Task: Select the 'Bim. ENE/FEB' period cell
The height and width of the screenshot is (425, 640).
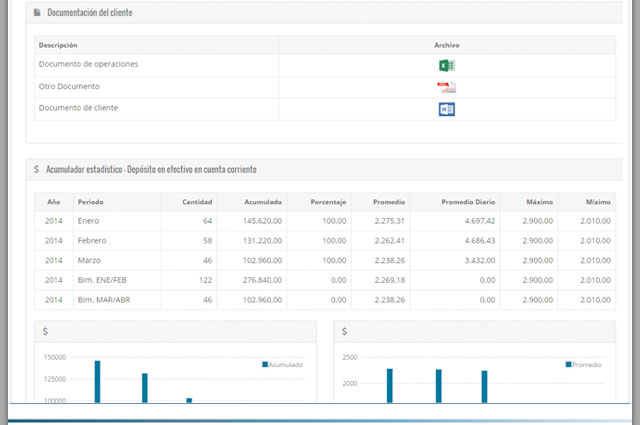Action: [102, 280]
